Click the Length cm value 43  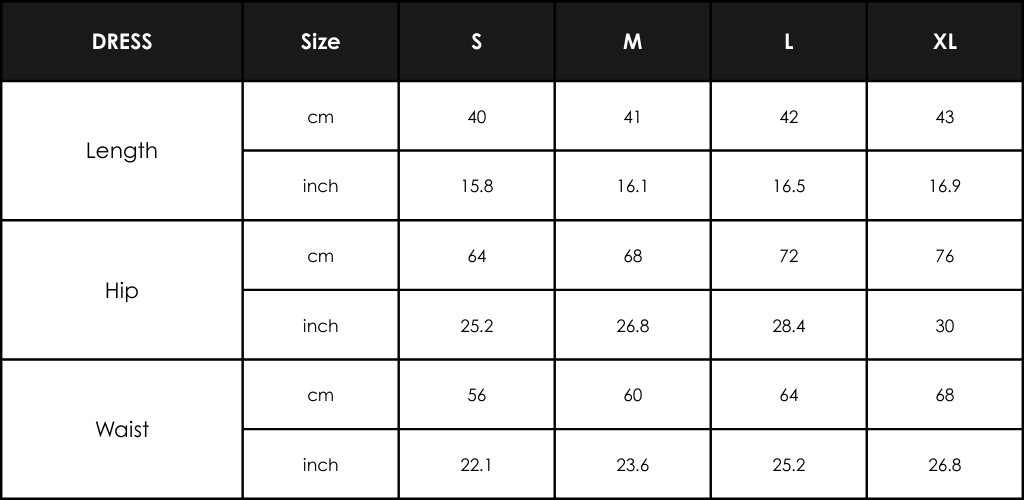pos(945,116)
